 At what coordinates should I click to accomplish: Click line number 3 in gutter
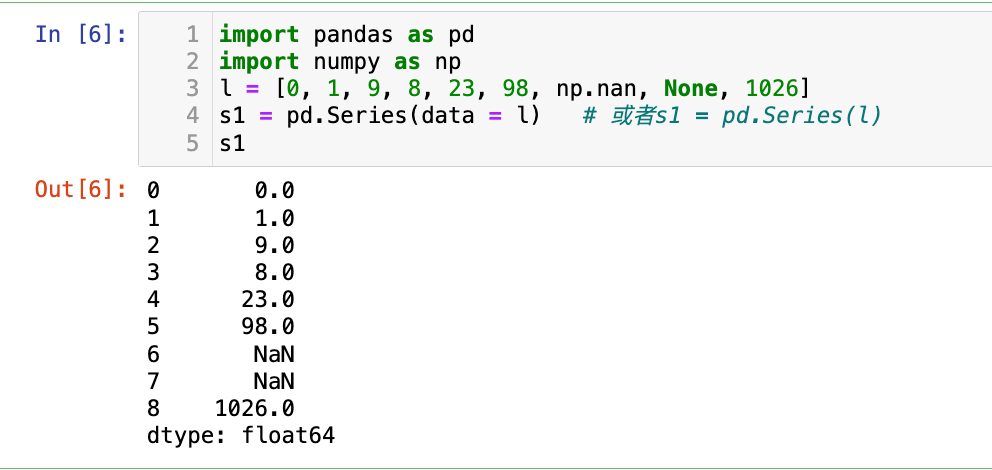[193, 89]
